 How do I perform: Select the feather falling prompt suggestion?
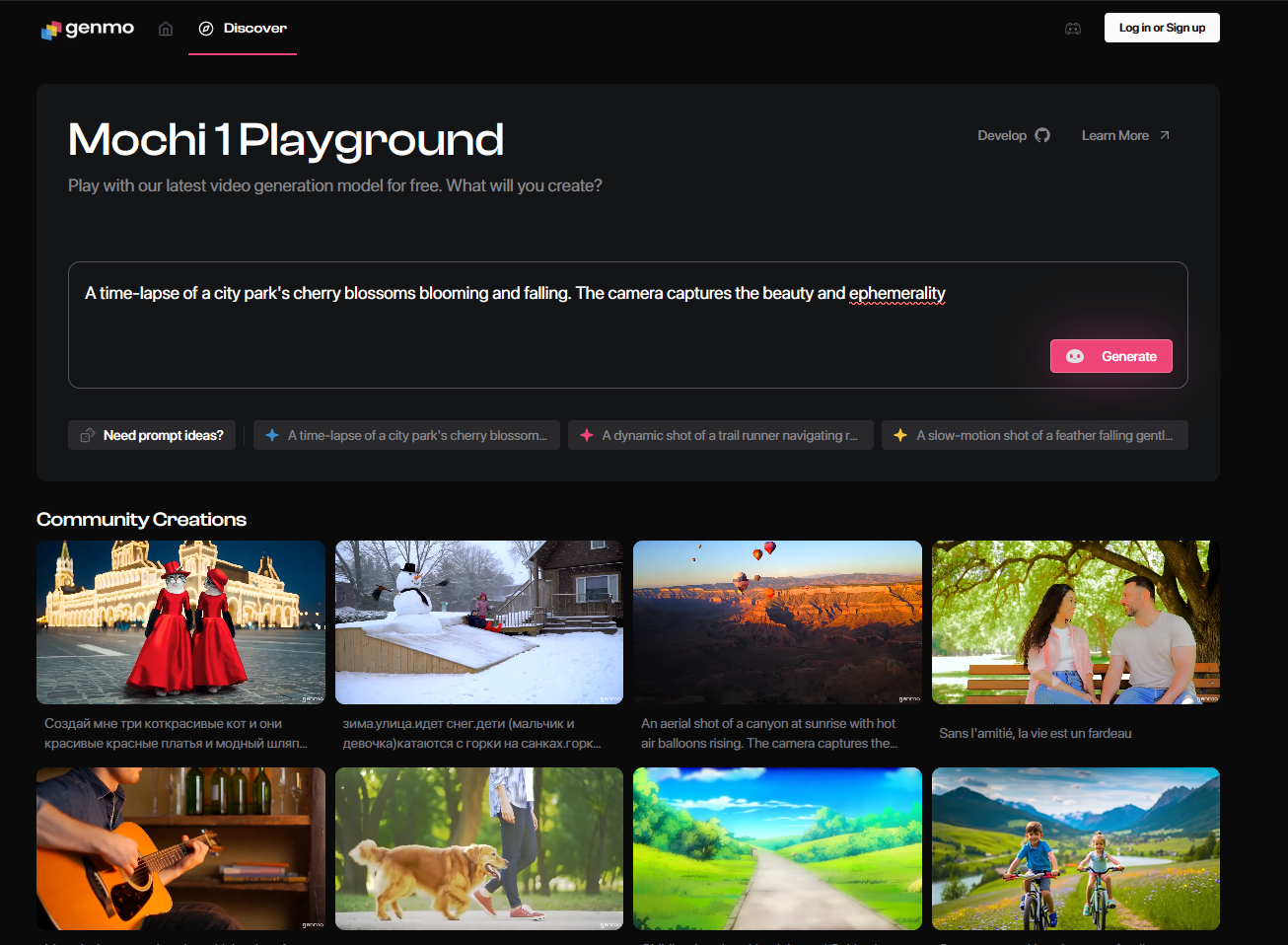pos(1035,435)
